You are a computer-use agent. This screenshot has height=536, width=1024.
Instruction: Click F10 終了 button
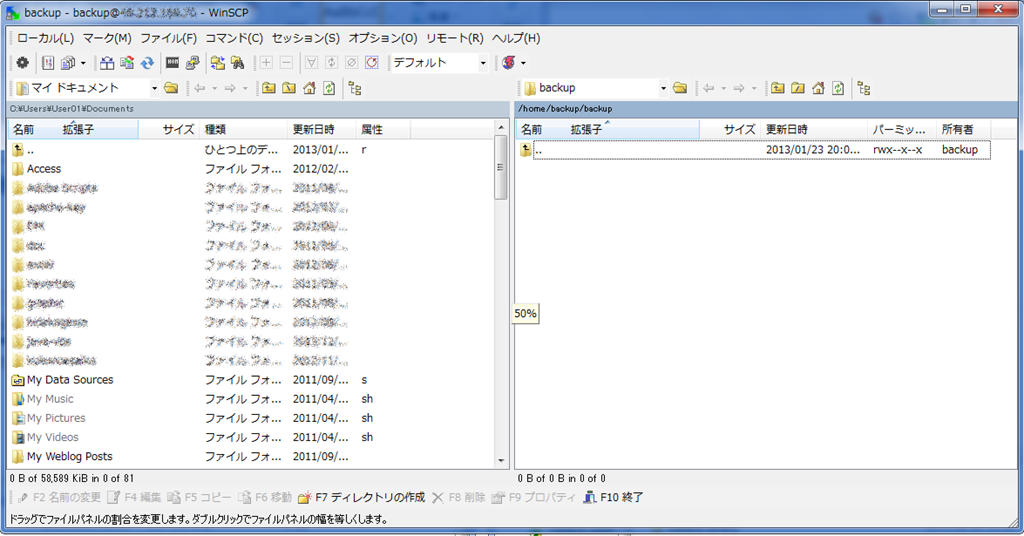pyautogui.click(x=613, y=497)
